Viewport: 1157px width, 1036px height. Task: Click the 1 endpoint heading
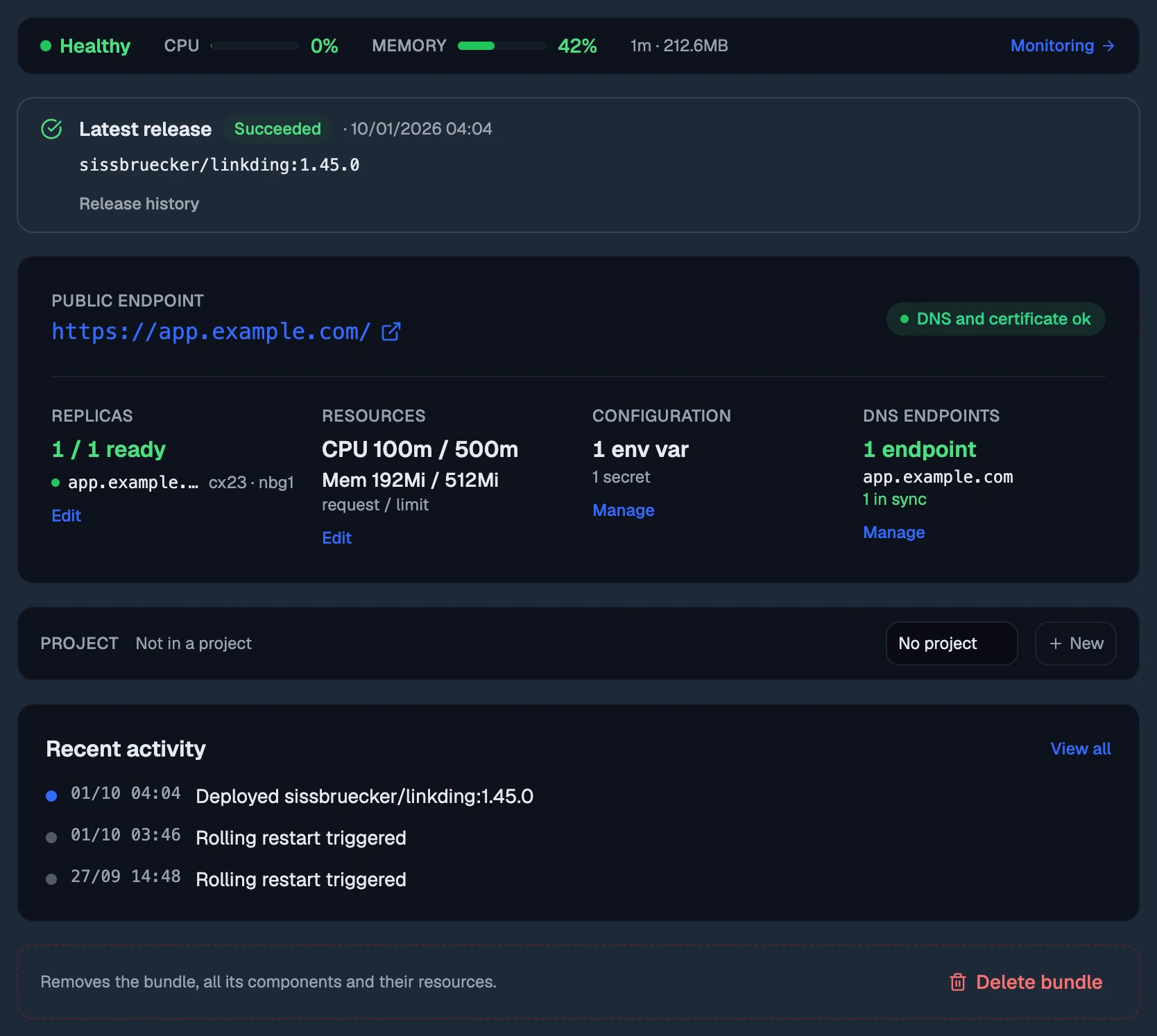pyautogui.click(x=920, y=449)
